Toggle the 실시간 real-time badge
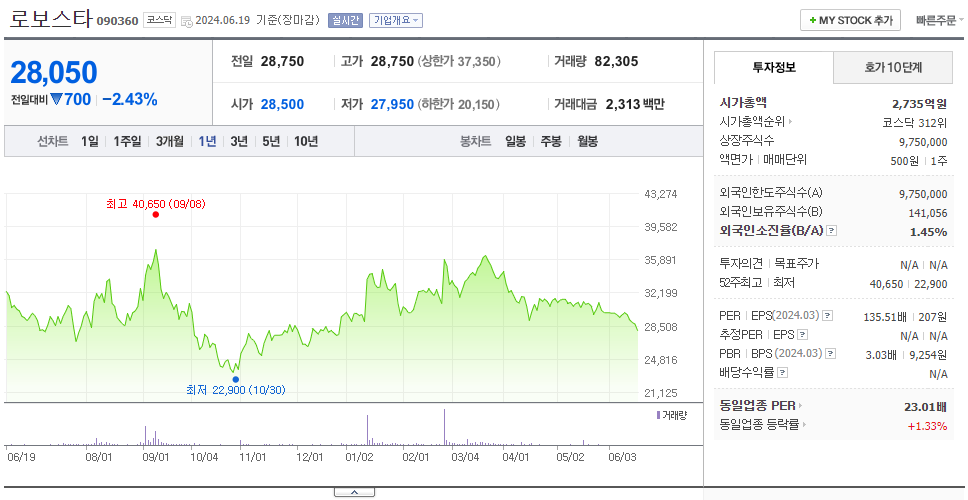The image size is (968, 500). (x=345, y=20)
